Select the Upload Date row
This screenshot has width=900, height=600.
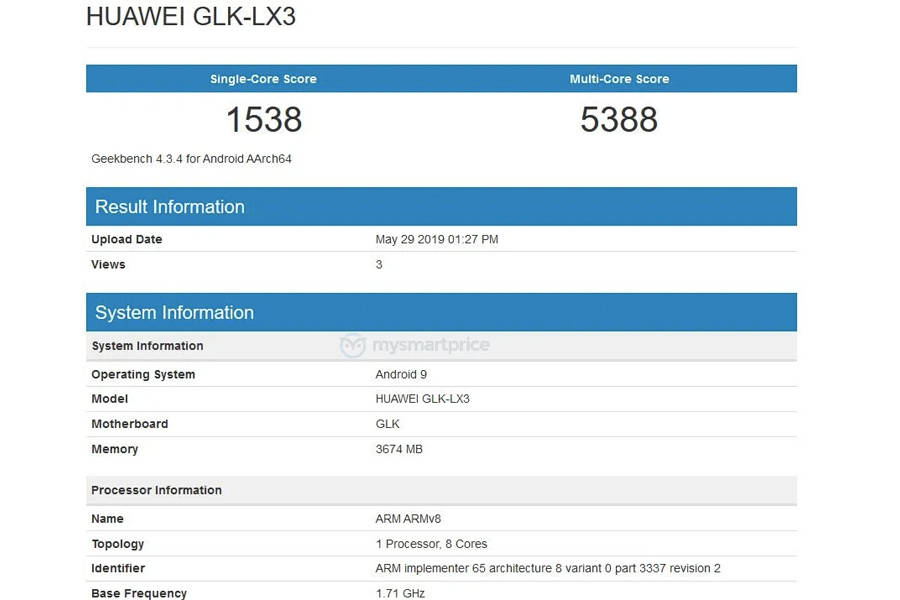pyautogui.click(x=127, y=239)
